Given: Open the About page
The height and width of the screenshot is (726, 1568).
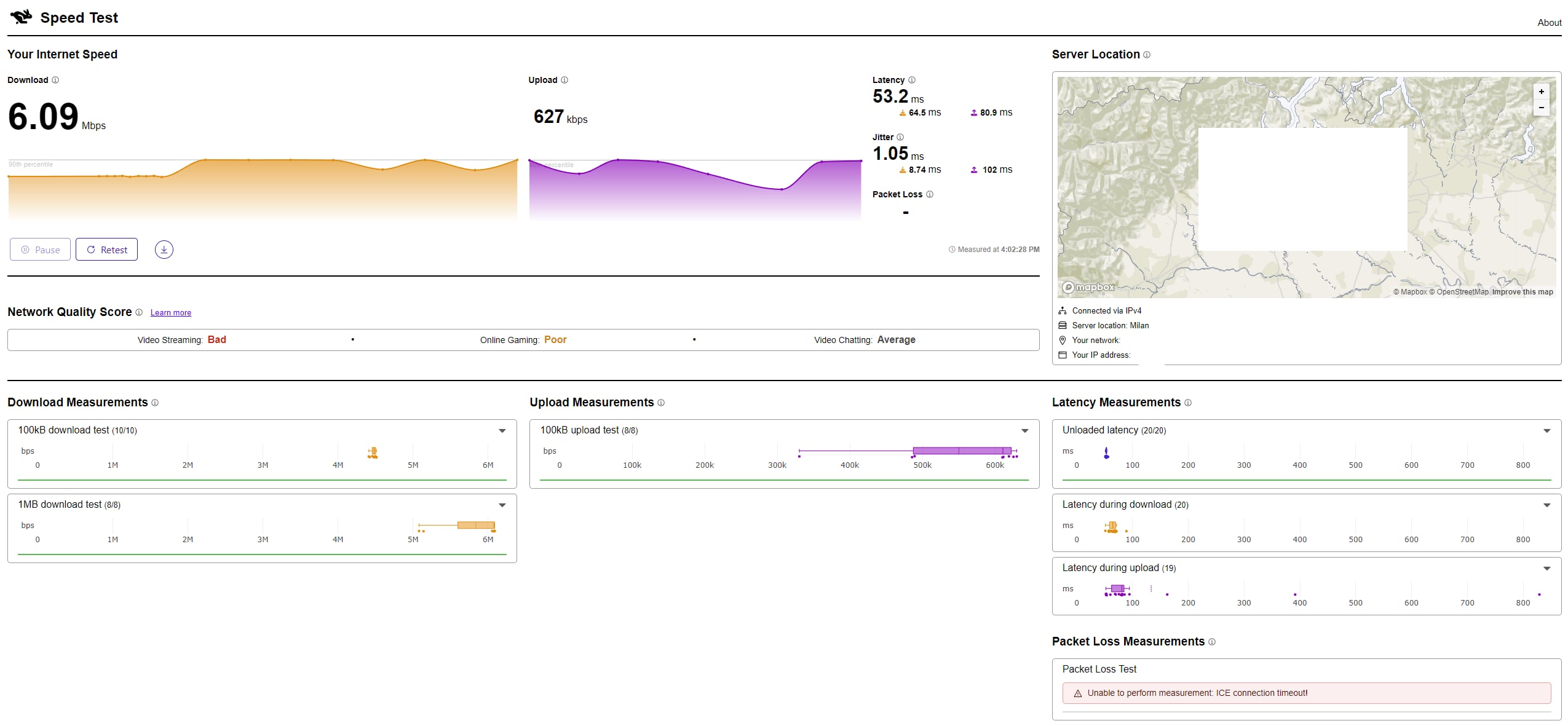Looking at the screenshot, I should point(1549,23).
